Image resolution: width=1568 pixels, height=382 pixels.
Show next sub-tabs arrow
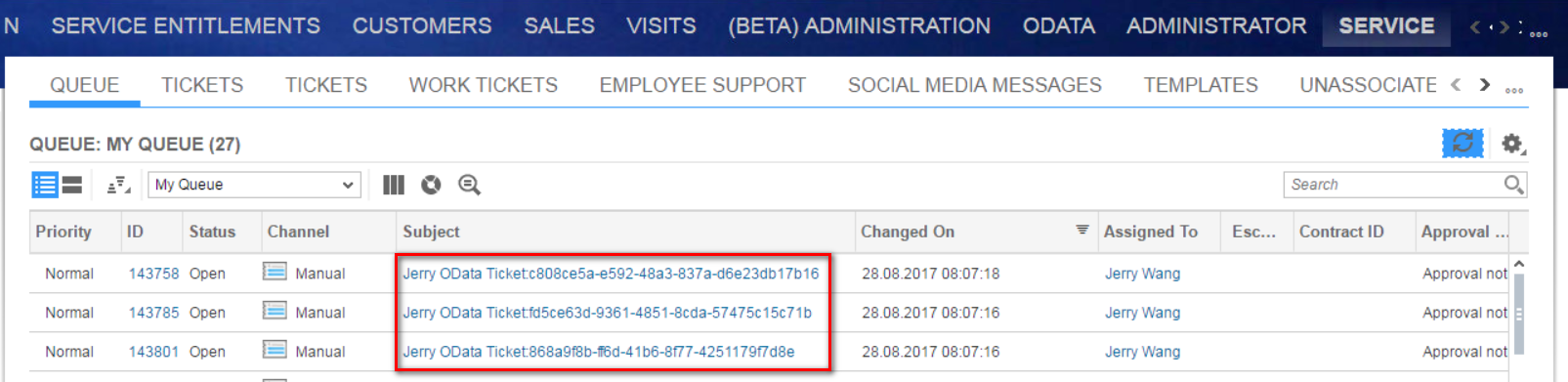1485,85
